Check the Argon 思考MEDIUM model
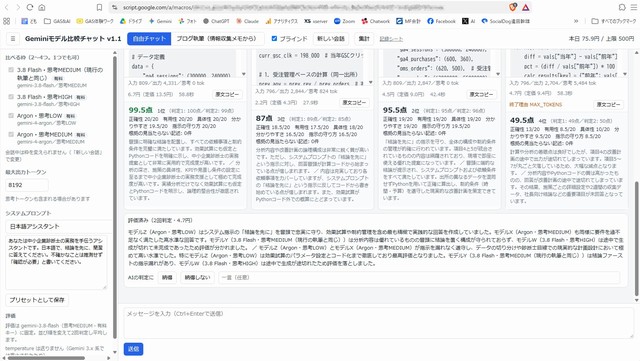The width and height of the screenshot is (640, 361). pyautogui.click(x=11, y=134)
